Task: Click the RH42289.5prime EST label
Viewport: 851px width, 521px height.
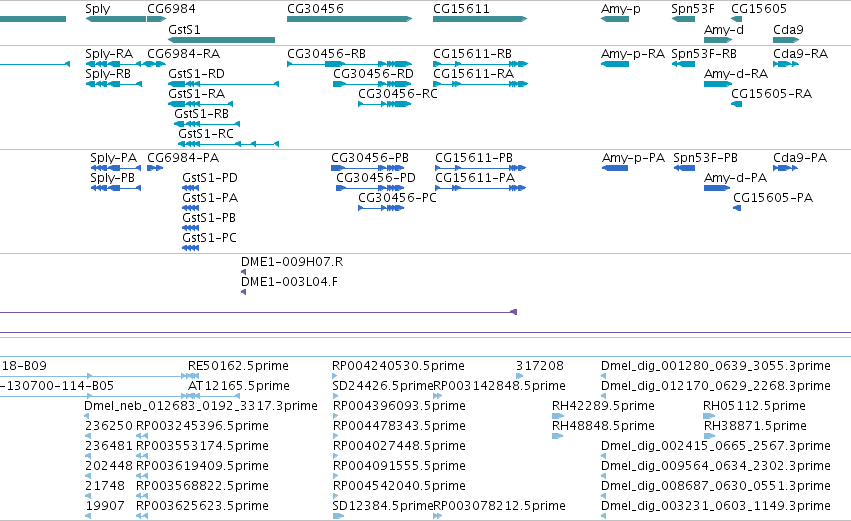Action: [604, 406]
